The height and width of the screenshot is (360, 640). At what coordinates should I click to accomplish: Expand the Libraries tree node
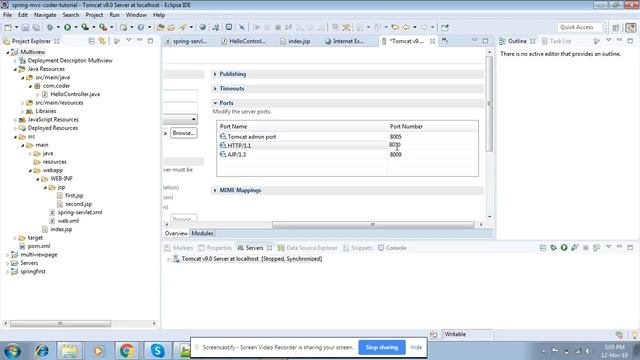pyautogui.click(x=23, y=111)
